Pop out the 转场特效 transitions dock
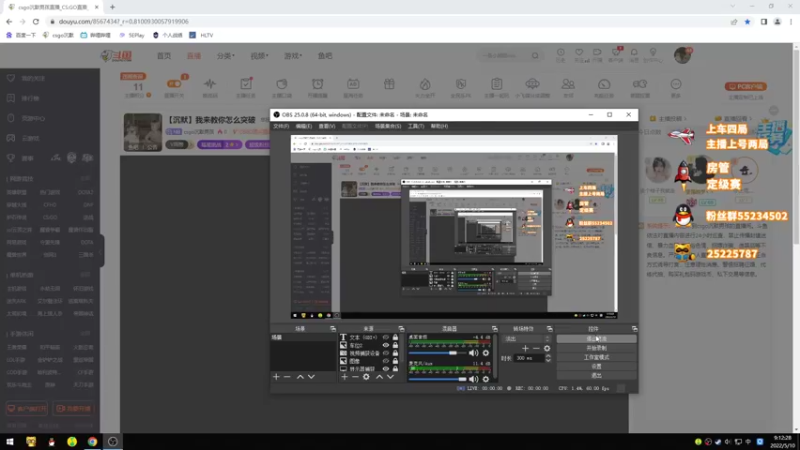The image size is (800, 450). tap(549, 329)
